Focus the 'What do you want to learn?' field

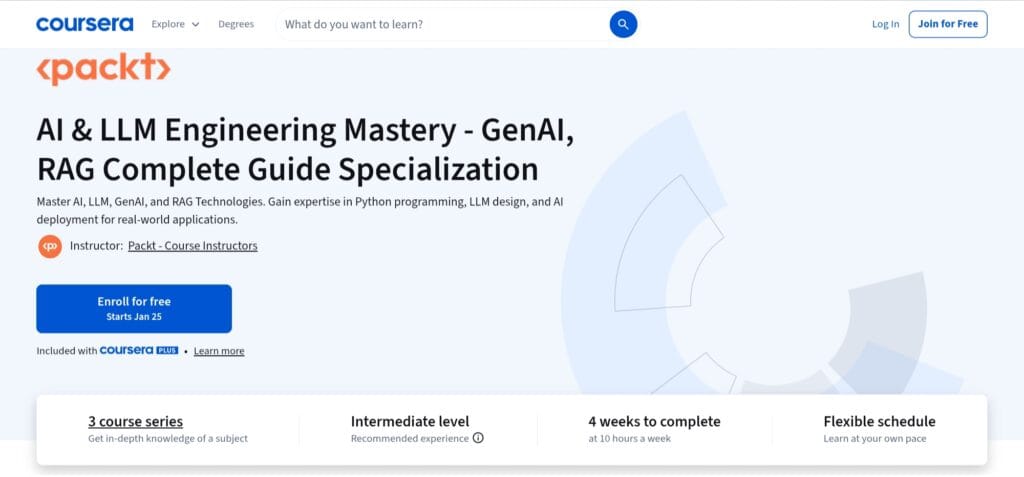point(444,24)
